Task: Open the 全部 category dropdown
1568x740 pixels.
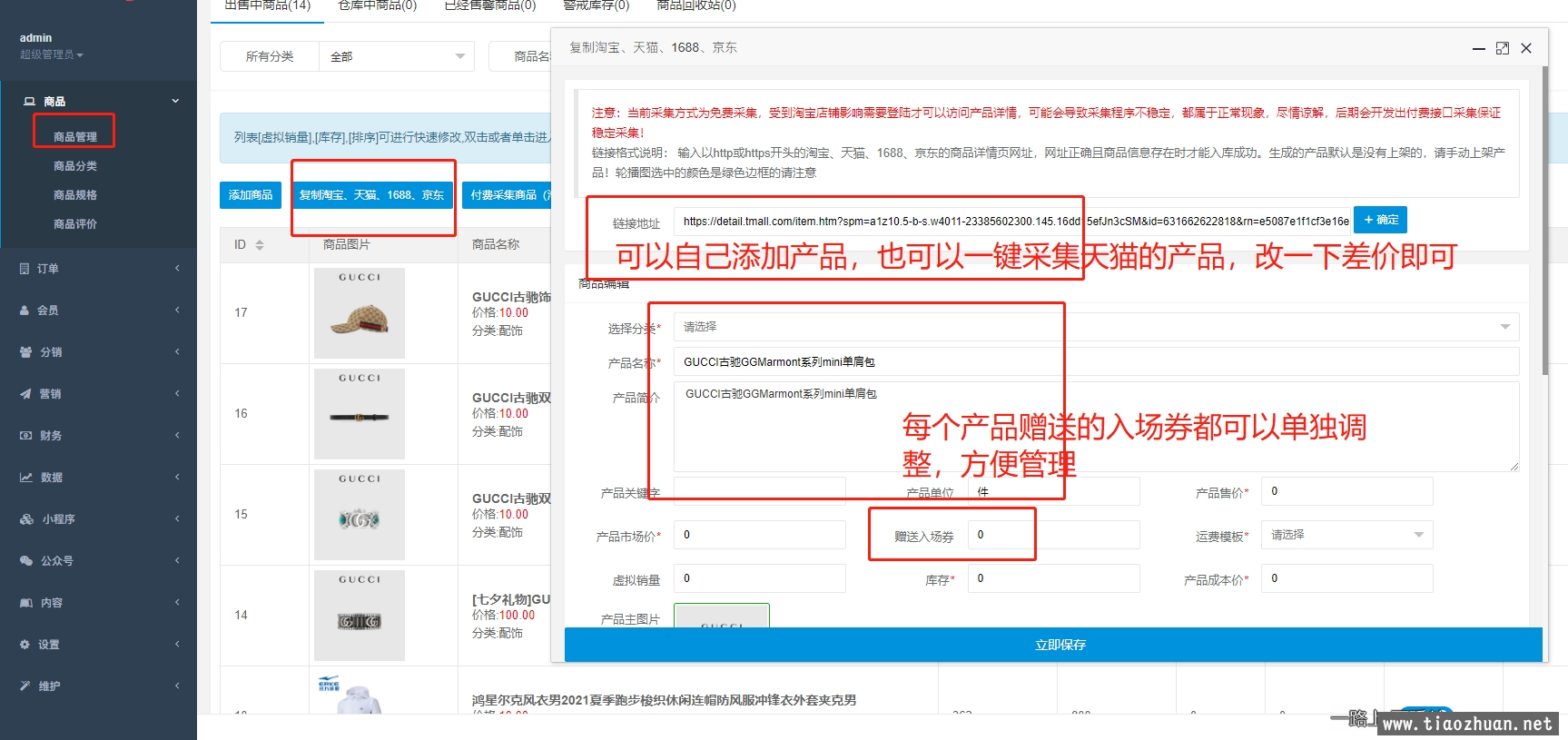Action: click(x=397, y=56)
